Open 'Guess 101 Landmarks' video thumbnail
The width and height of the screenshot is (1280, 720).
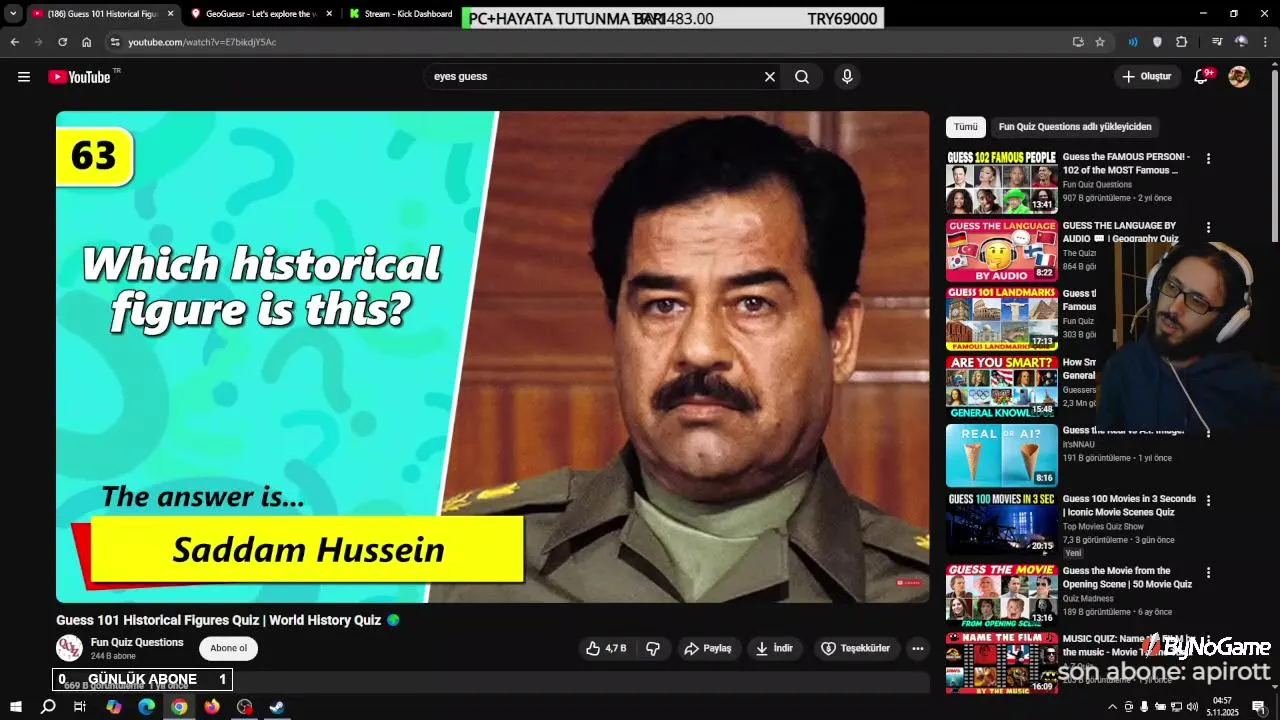point(1001,318)
